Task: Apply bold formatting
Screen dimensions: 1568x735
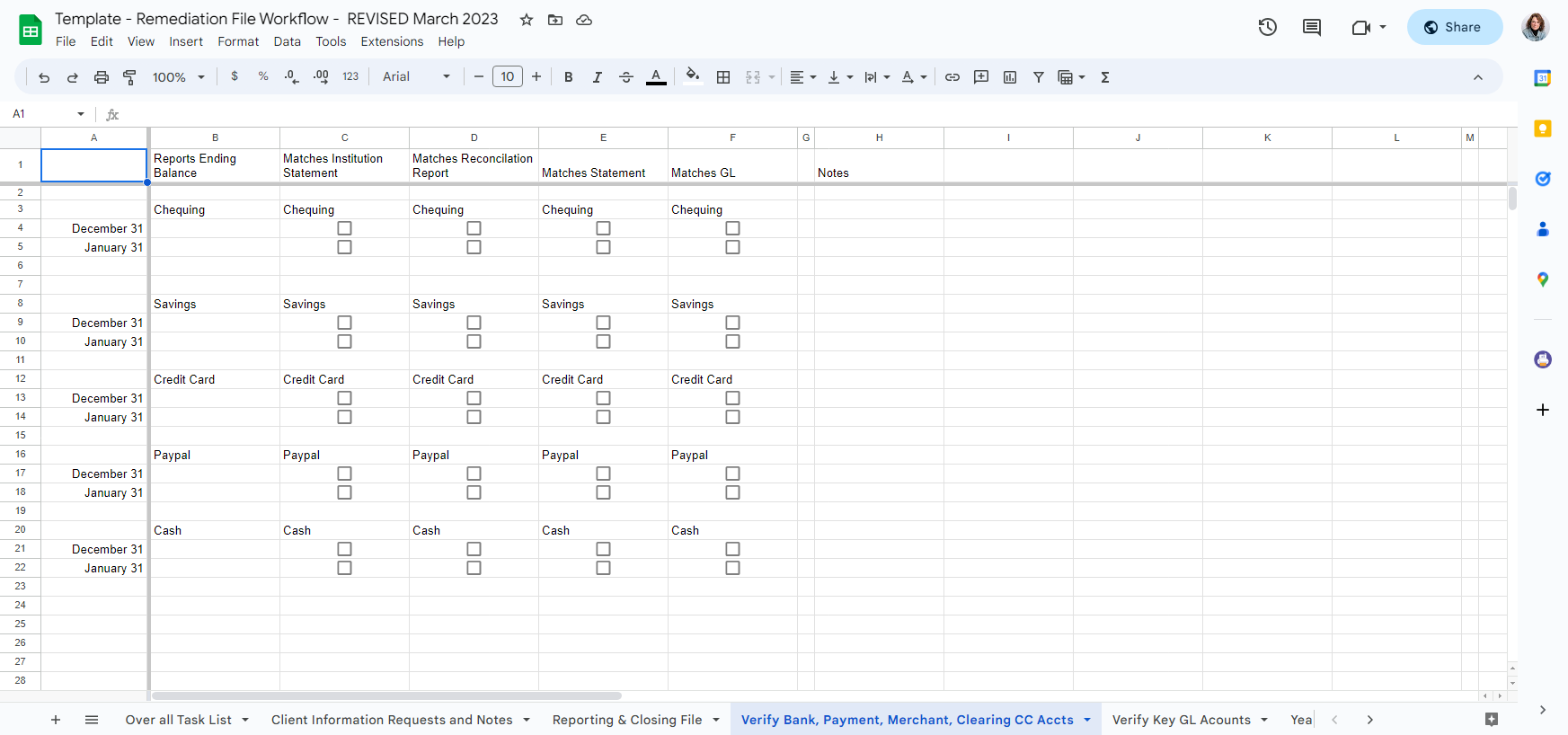Action: pos(568,77)
